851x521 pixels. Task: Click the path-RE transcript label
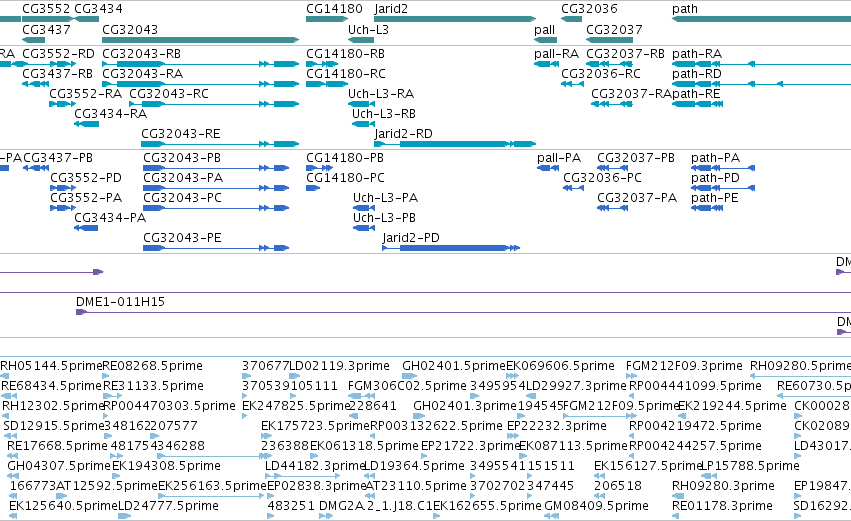[696, 94]
